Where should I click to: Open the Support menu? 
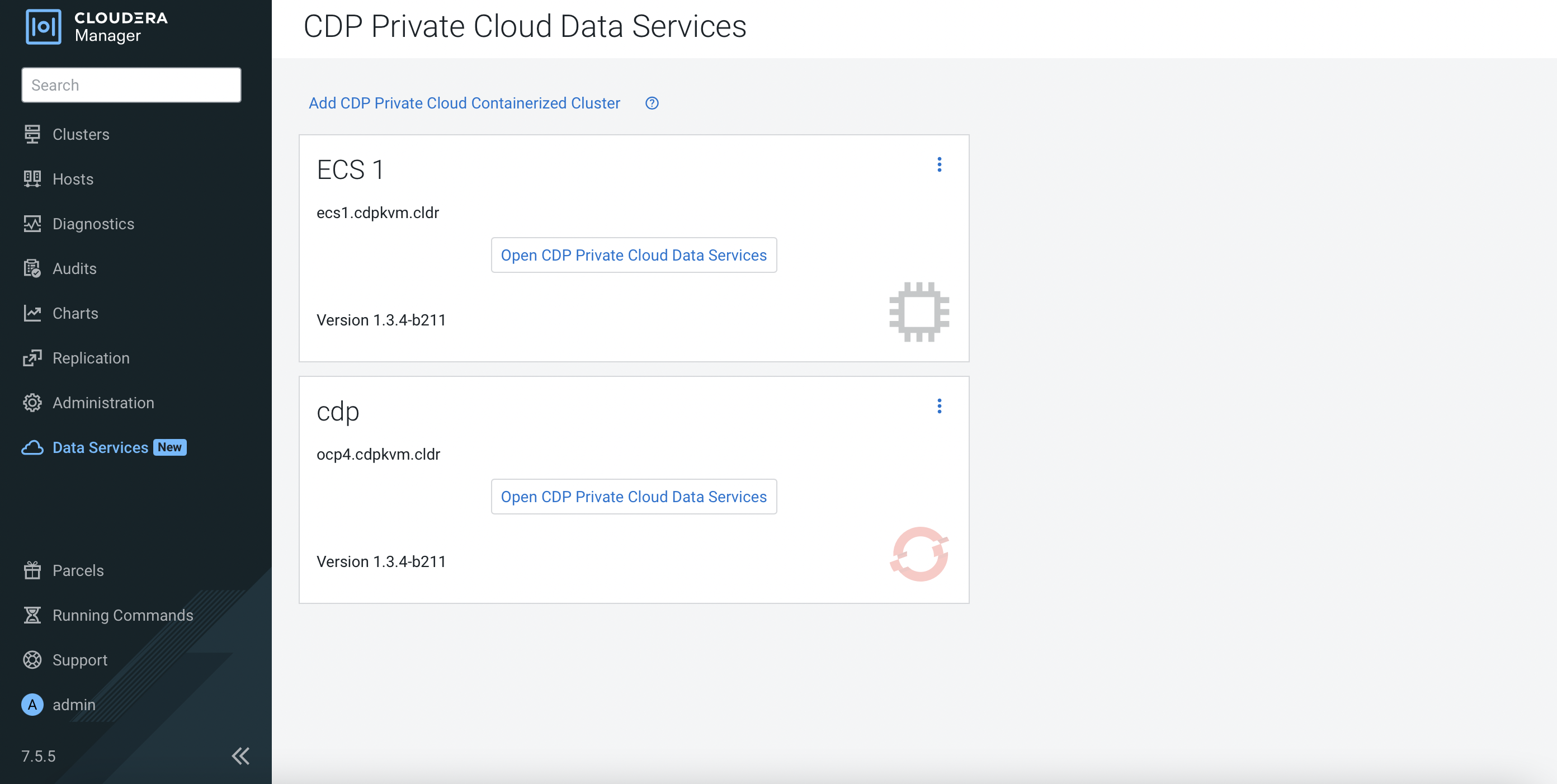[80, 659]
